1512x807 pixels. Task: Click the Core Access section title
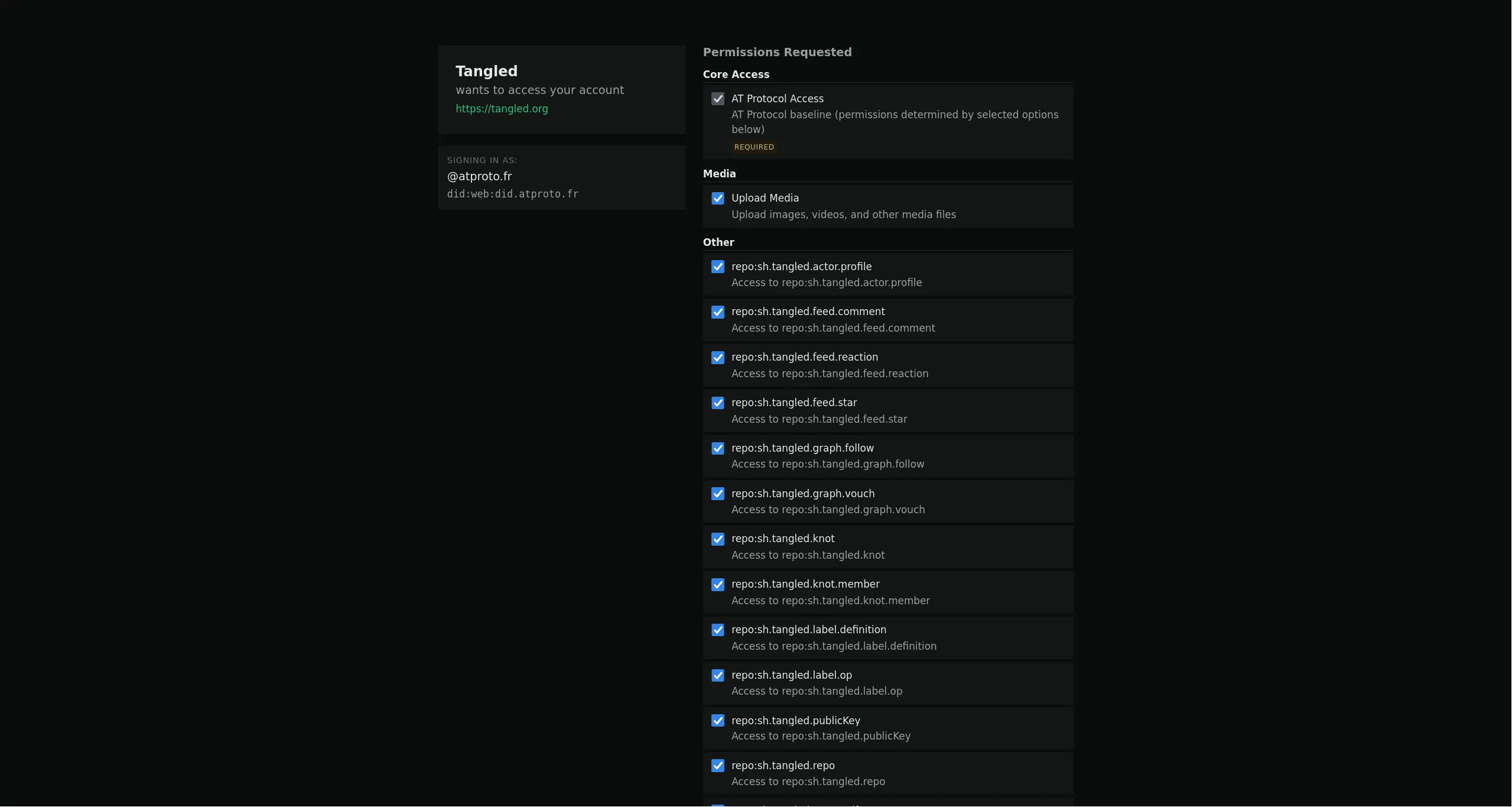pyautogui.click(x=736, y=74)
